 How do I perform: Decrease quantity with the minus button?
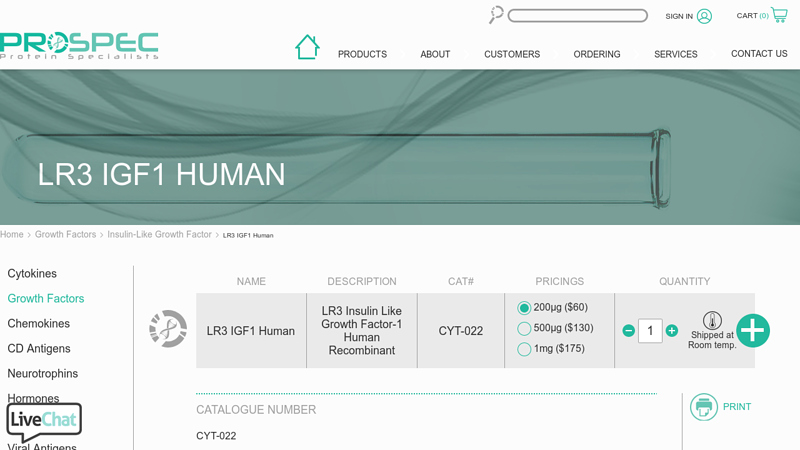[628, 331]
